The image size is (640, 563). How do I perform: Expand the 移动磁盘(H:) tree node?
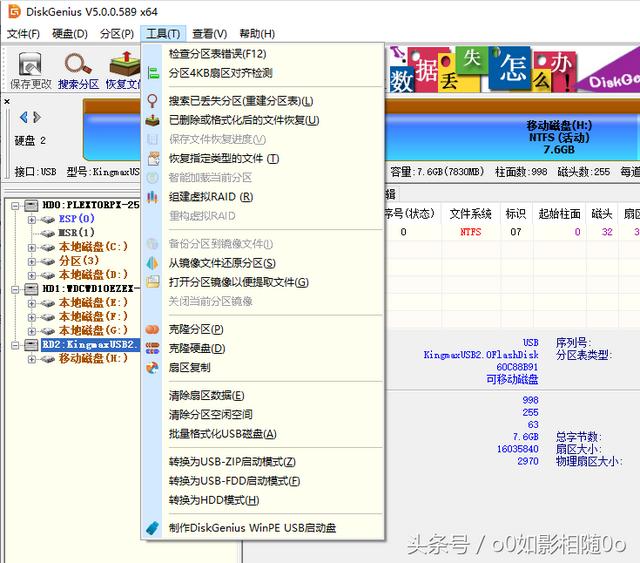31,359
